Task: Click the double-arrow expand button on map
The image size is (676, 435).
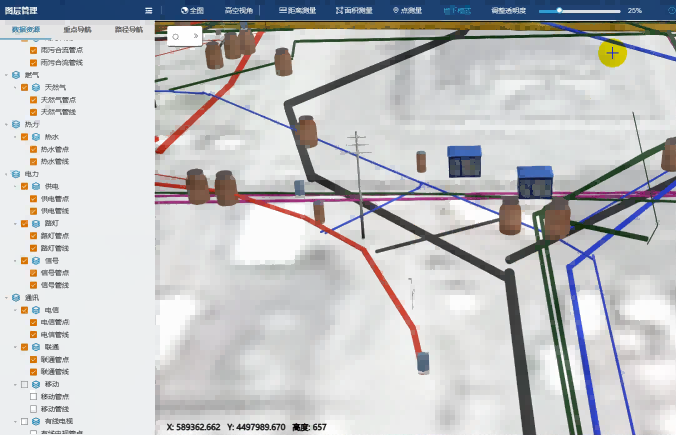Action: (195, 35)
